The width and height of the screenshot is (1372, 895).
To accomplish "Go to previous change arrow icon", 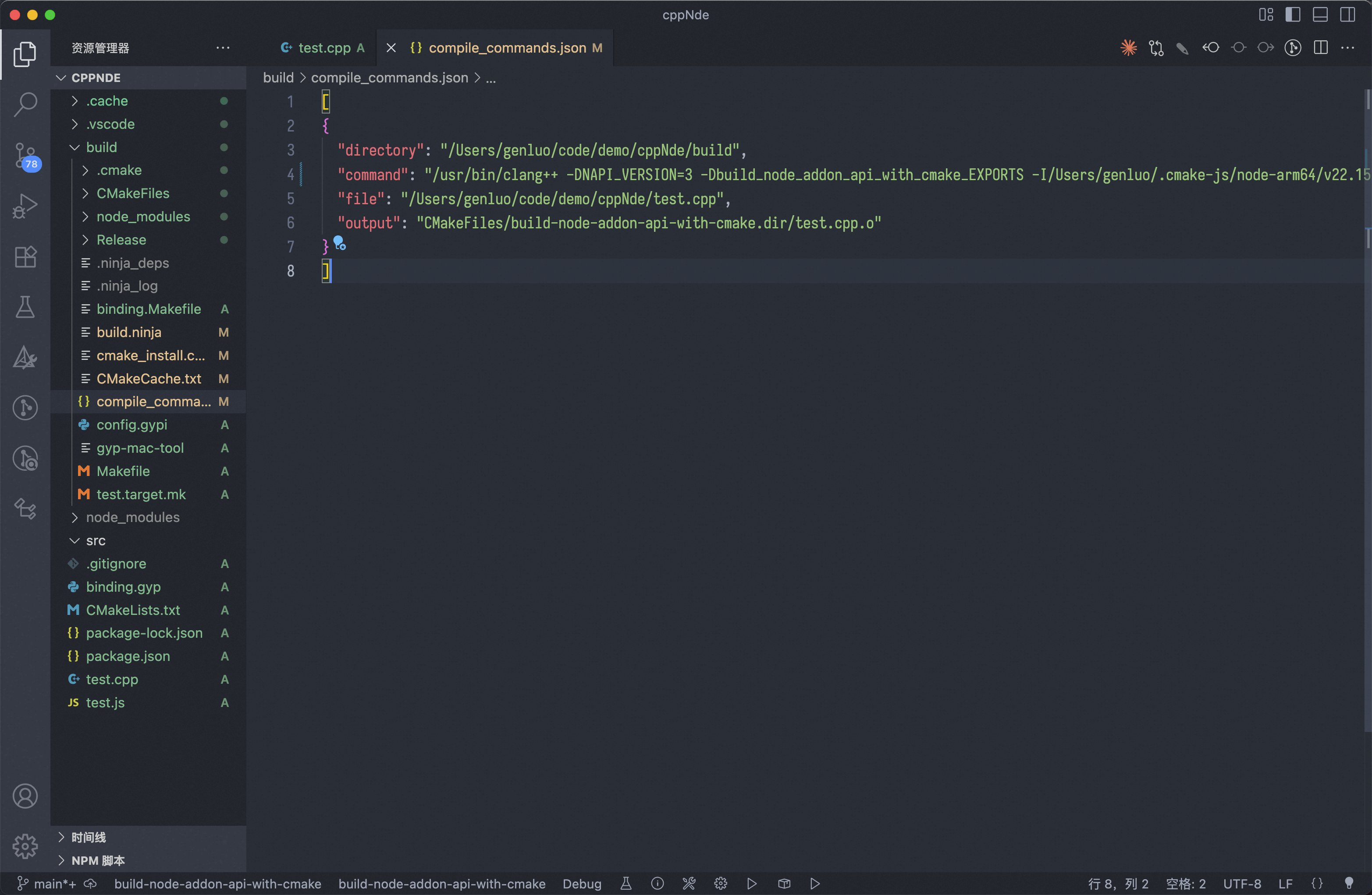I will click(1211, 48).
